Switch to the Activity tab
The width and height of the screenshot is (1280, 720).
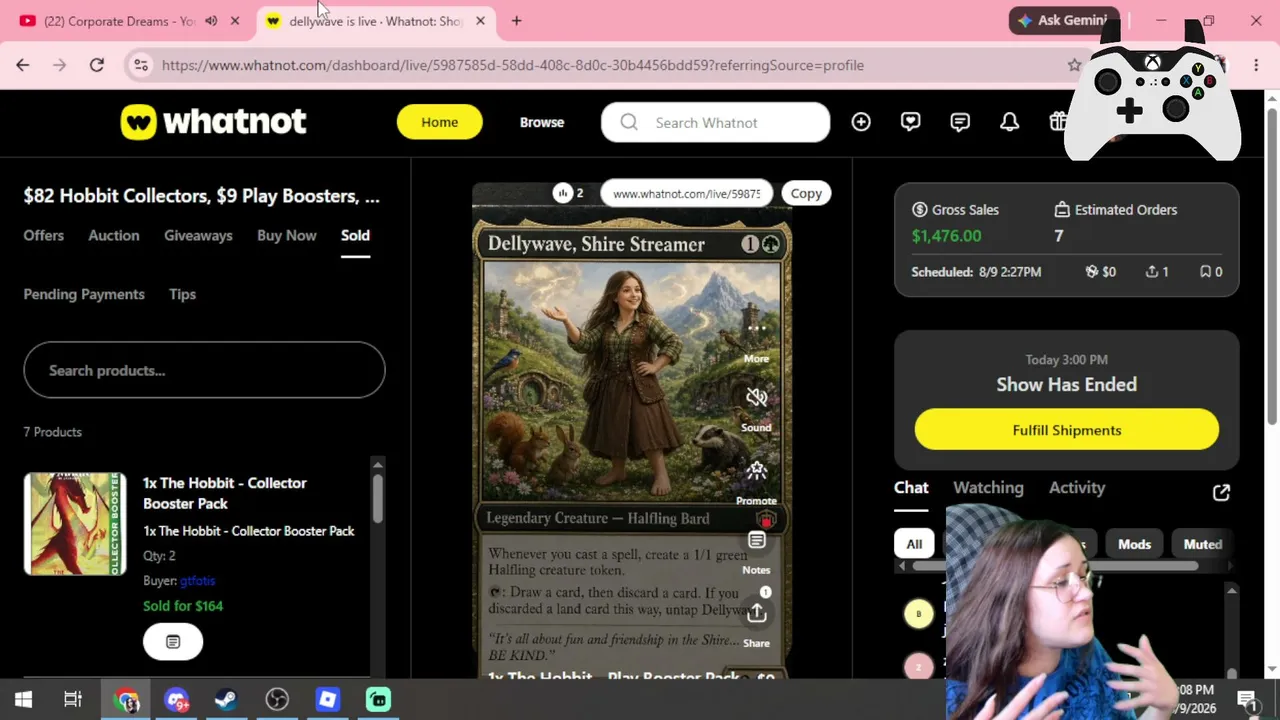click(x=1077, y=488)
